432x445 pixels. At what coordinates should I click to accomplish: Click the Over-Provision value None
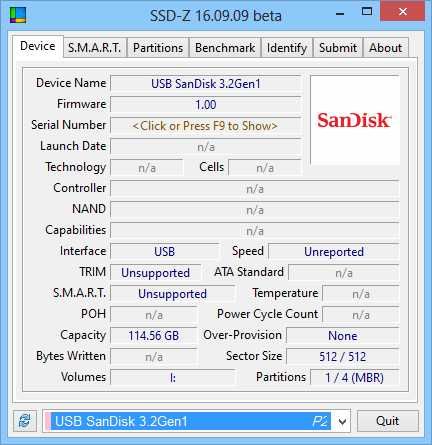coord(343,336)
